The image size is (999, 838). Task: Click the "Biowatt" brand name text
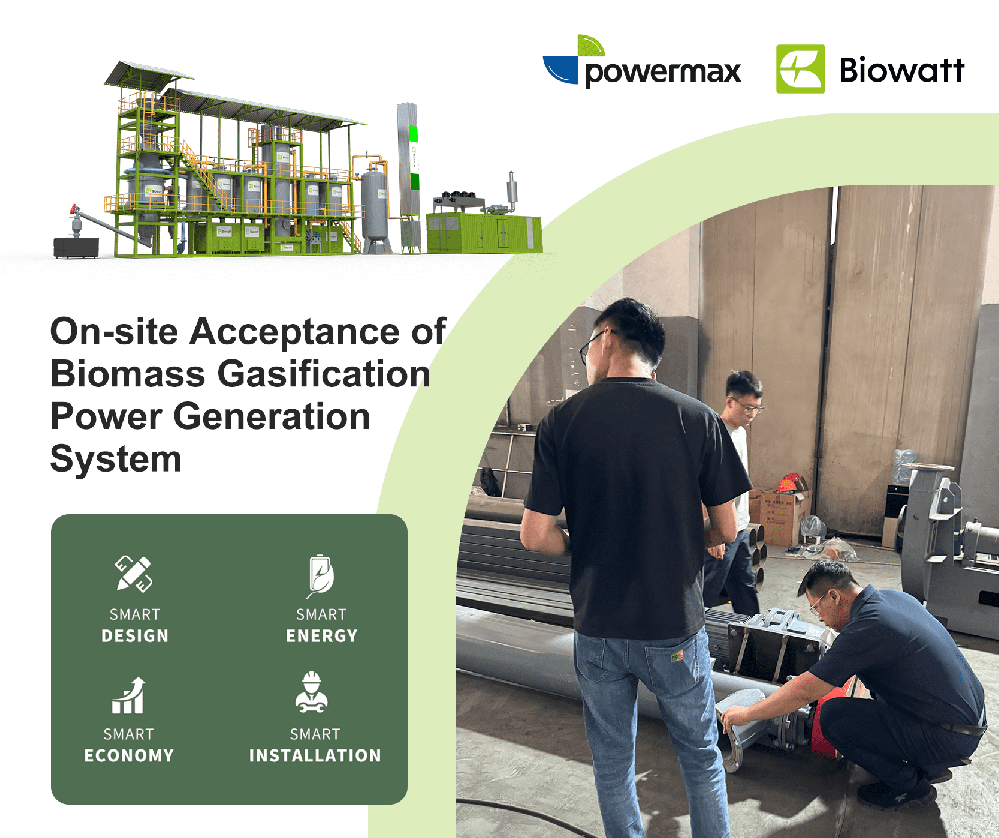(x=902, y=71)
